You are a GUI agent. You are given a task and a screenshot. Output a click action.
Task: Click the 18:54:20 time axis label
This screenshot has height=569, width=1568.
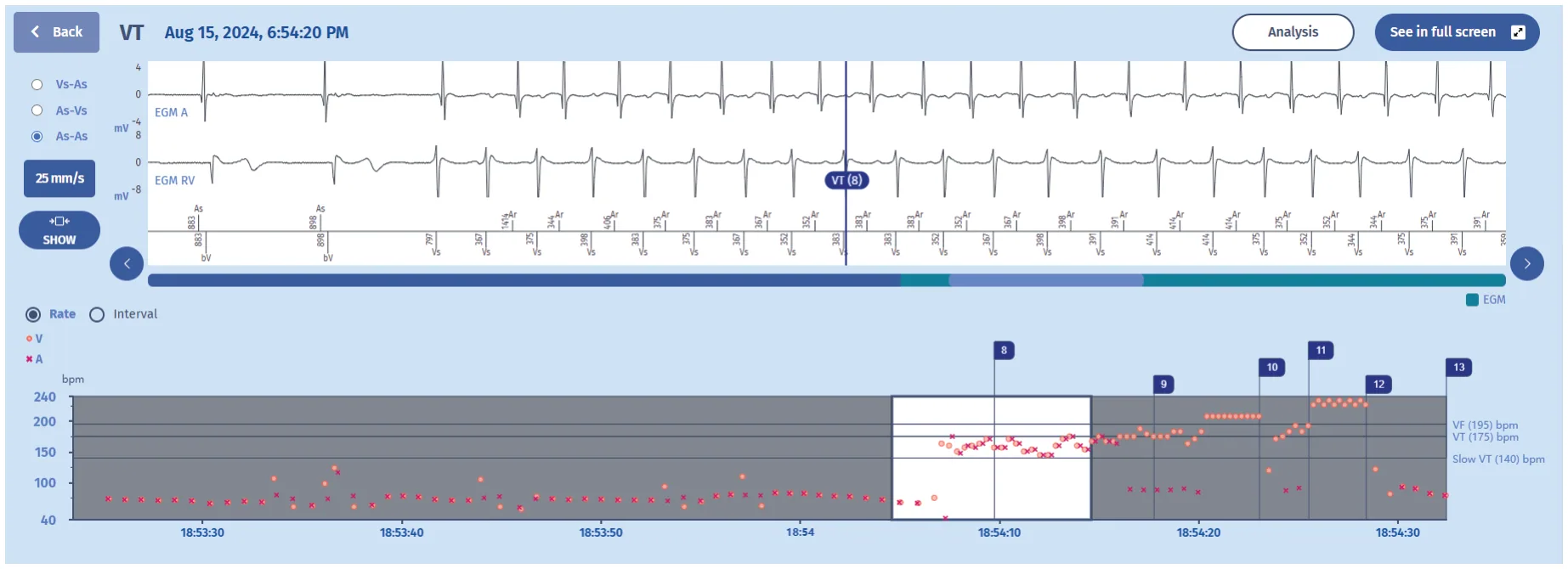pyautogui.click(x=1198, y=532)
